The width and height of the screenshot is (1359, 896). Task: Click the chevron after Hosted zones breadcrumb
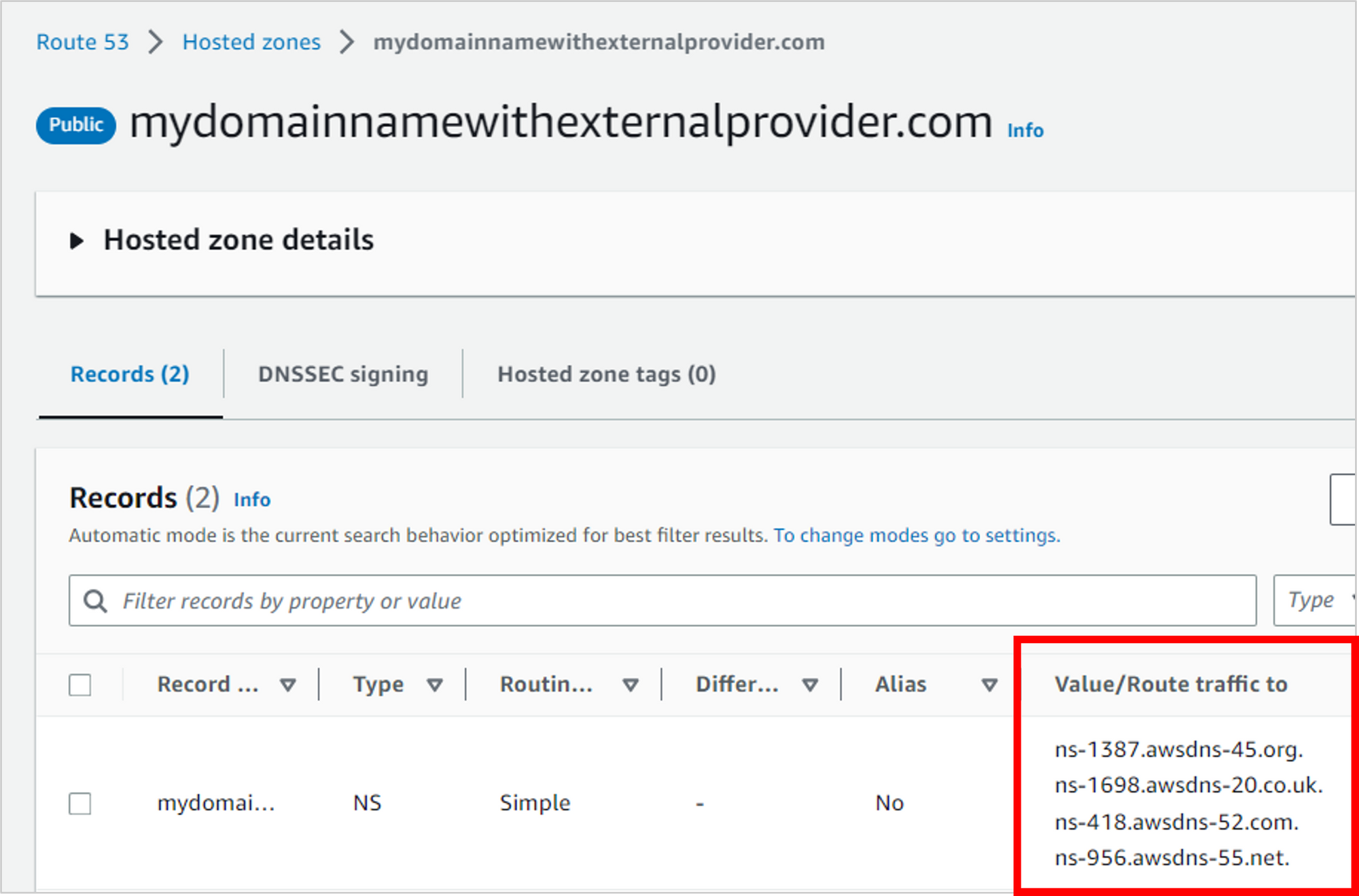pyautogui.click(x=347, y=42)
